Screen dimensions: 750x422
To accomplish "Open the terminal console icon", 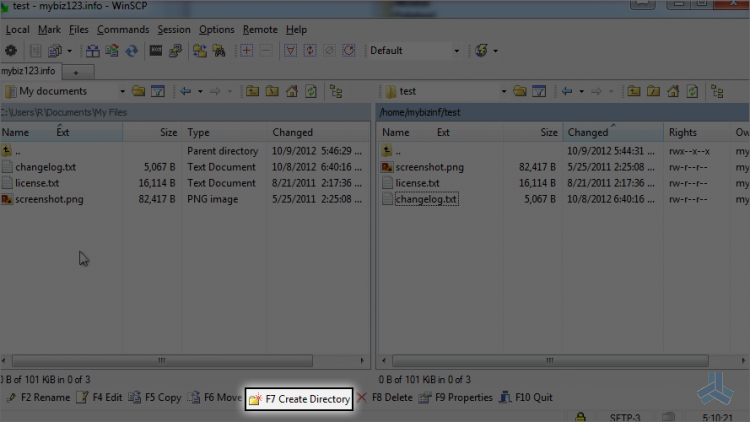I will point(156,50).
